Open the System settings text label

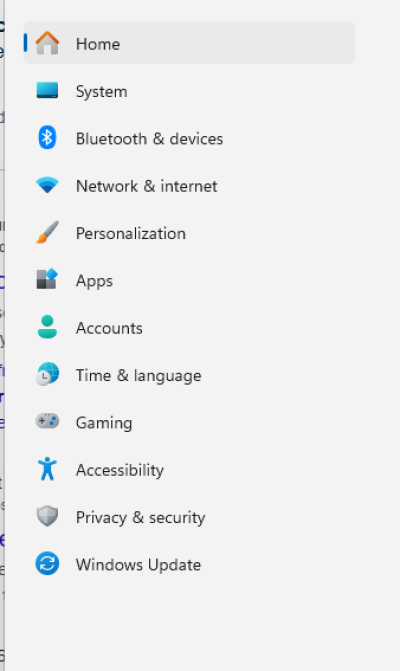(101, 92)
